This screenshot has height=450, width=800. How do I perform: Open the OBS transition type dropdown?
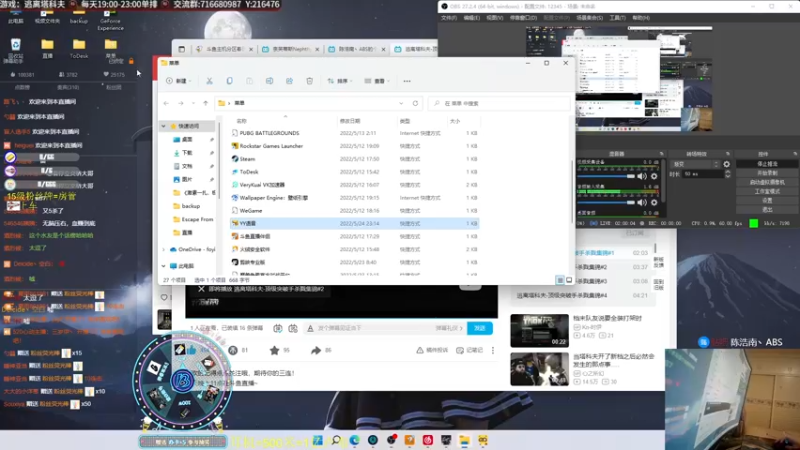(696, 164)
